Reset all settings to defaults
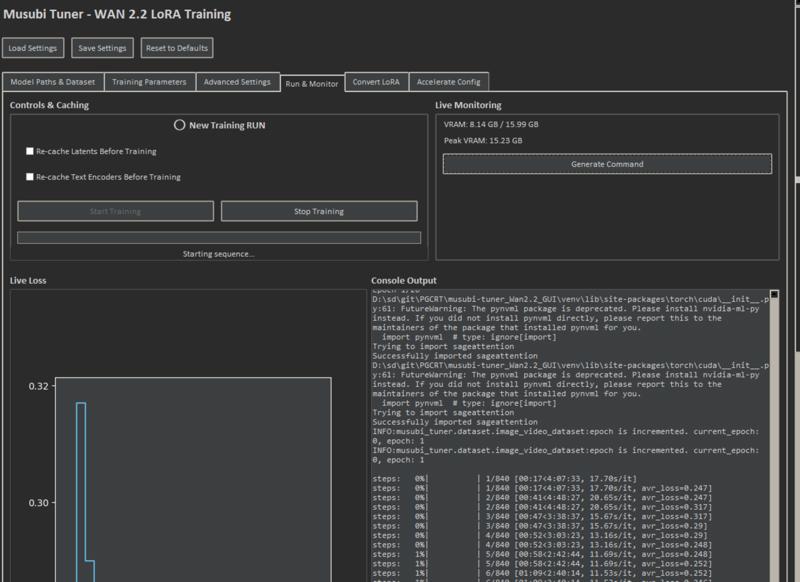This screenshot has height=582, width=800. [x=177, y=48]
